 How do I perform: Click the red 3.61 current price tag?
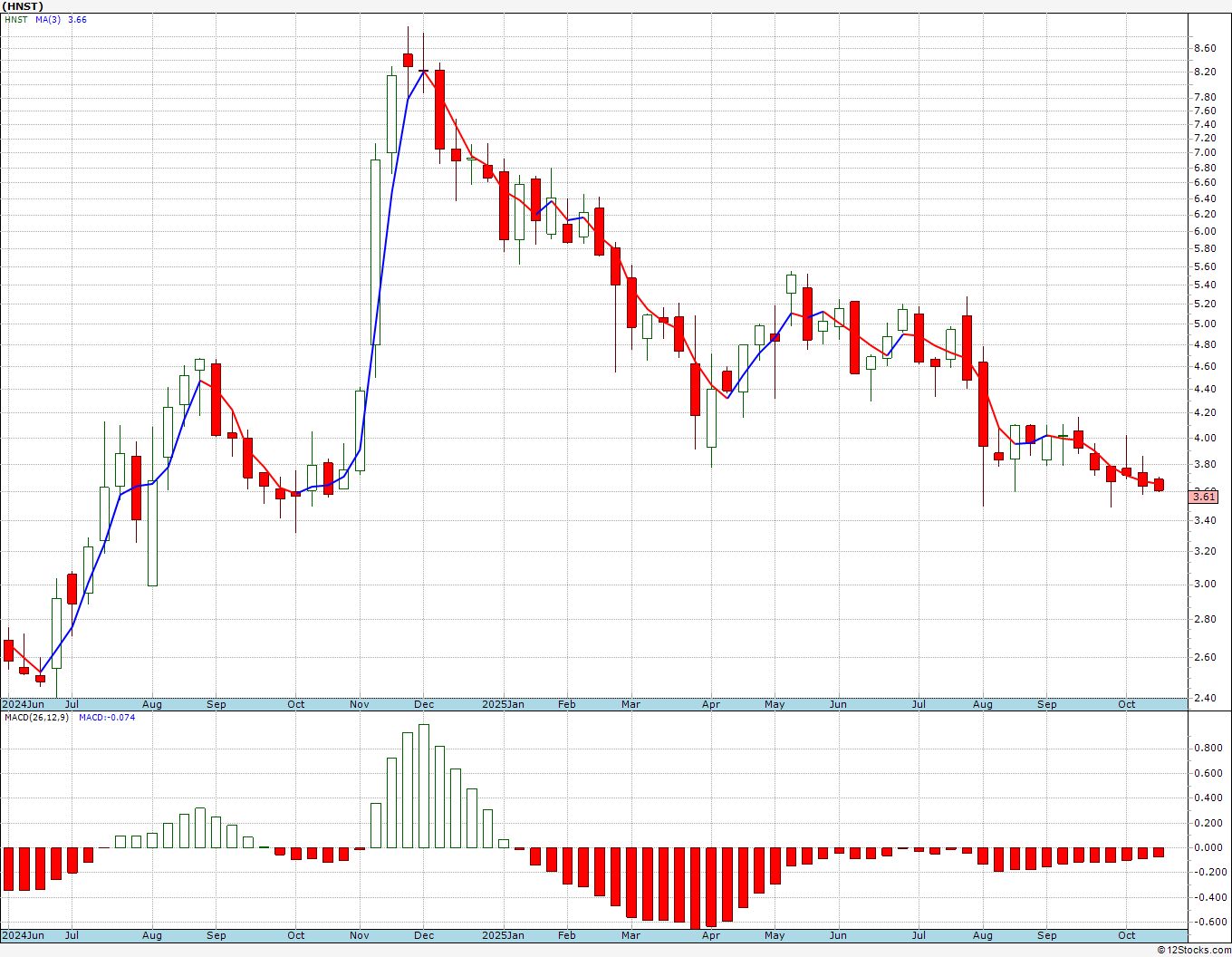point(1204,497)
